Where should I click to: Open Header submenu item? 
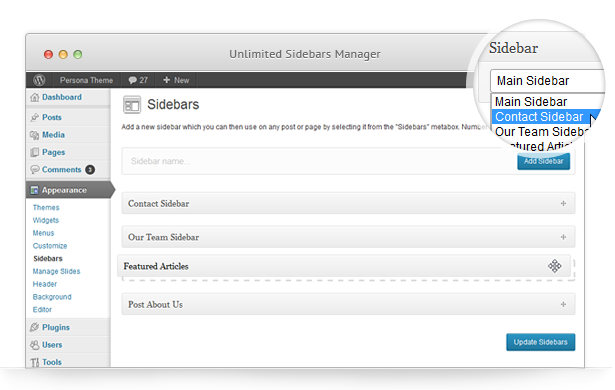45,284
